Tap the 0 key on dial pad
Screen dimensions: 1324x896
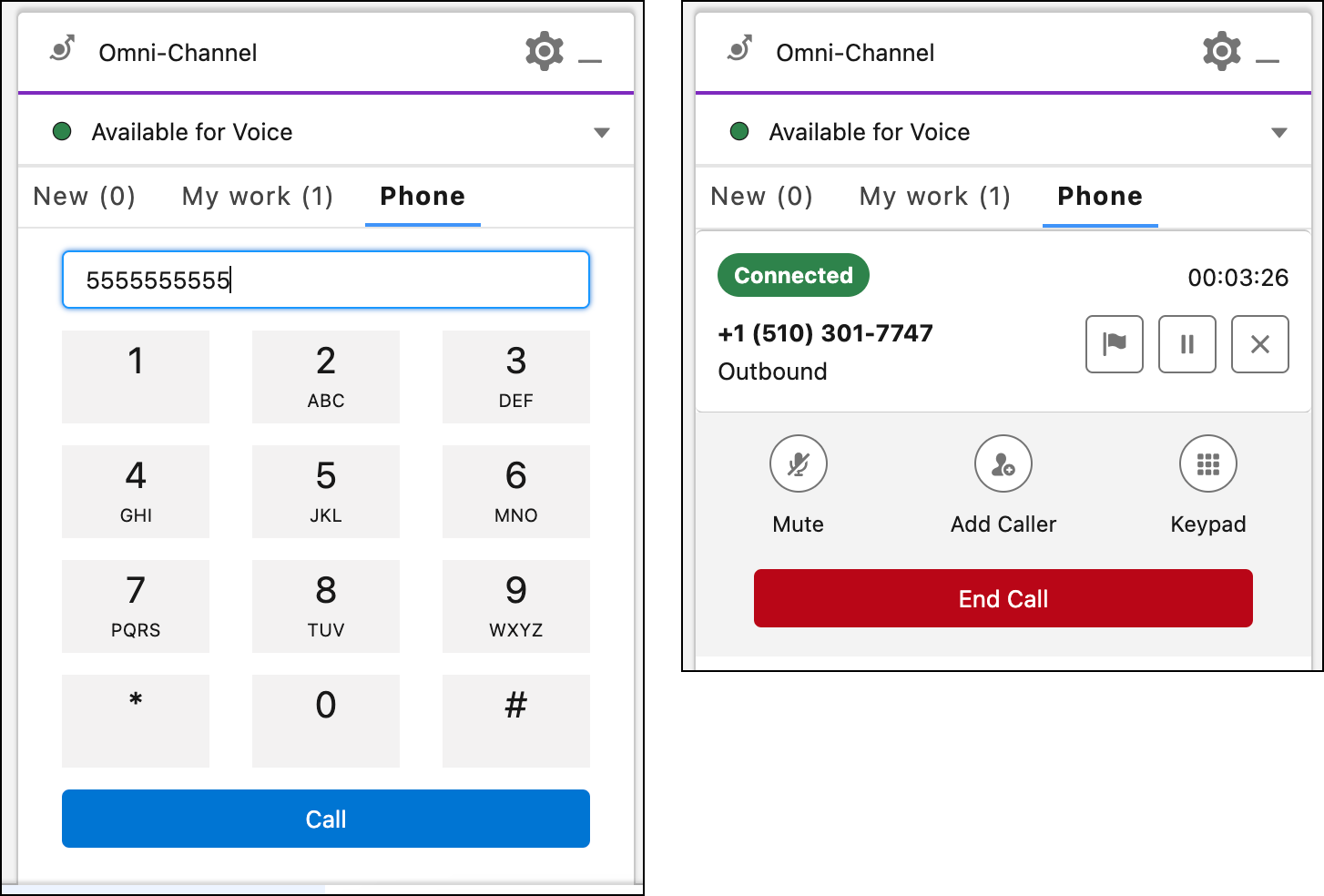[x=326, y=720]
